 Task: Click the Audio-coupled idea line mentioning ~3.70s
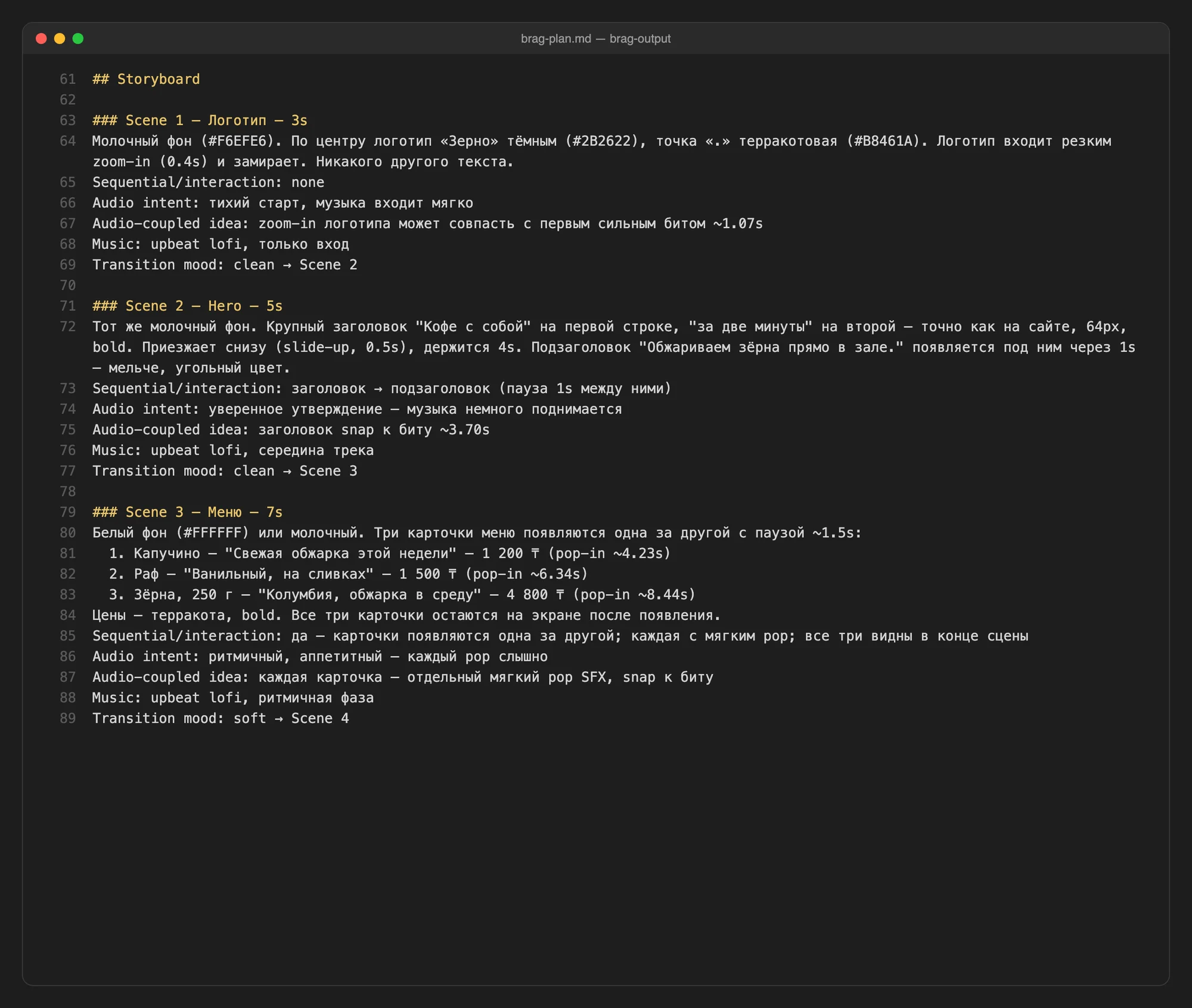pos(291,430)
